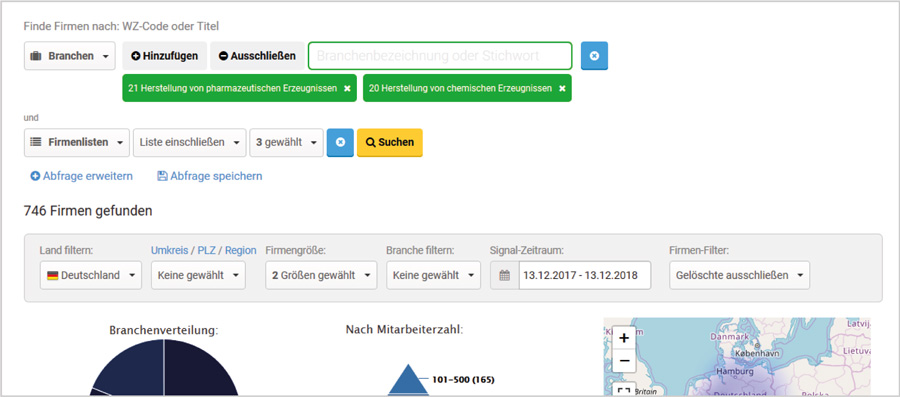Screen dimensions: 900x397
Task: Remove tag 21 Herstellung von pharmazeutischen Erzeugnissen
Action: (347, 88)
